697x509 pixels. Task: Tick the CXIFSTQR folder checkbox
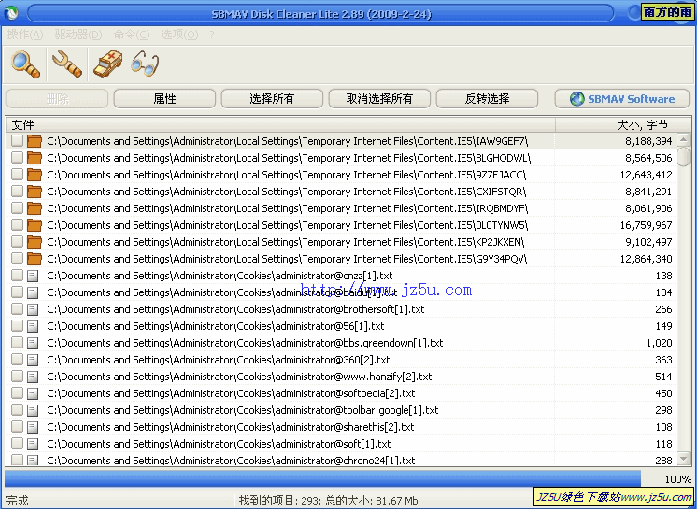[17, 192]
